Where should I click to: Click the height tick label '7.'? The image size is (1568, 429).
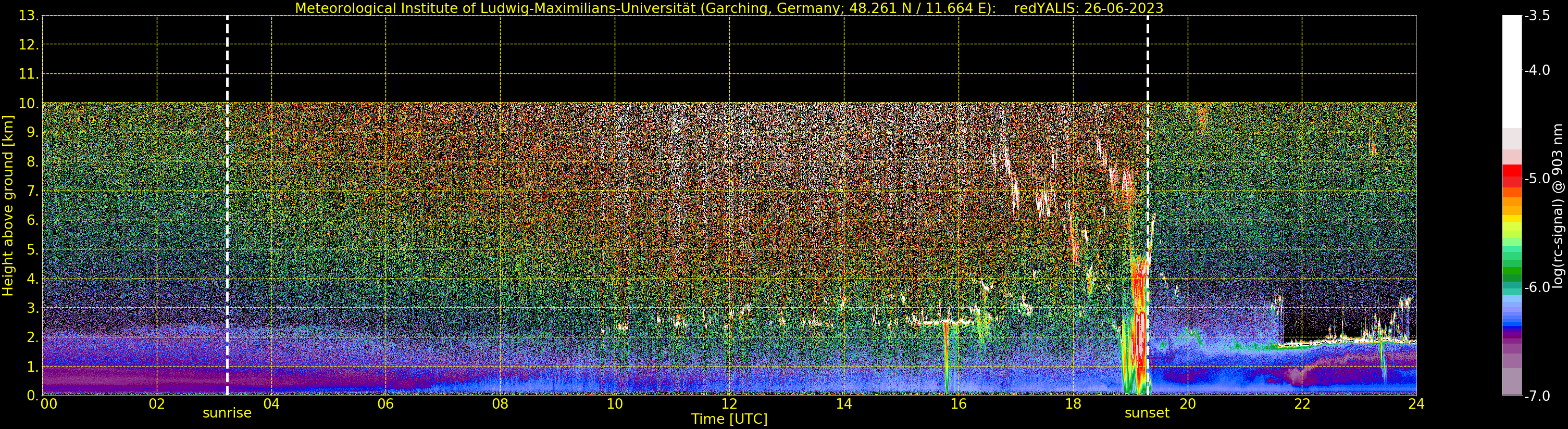pyautogui.click(x=32, y=191)
